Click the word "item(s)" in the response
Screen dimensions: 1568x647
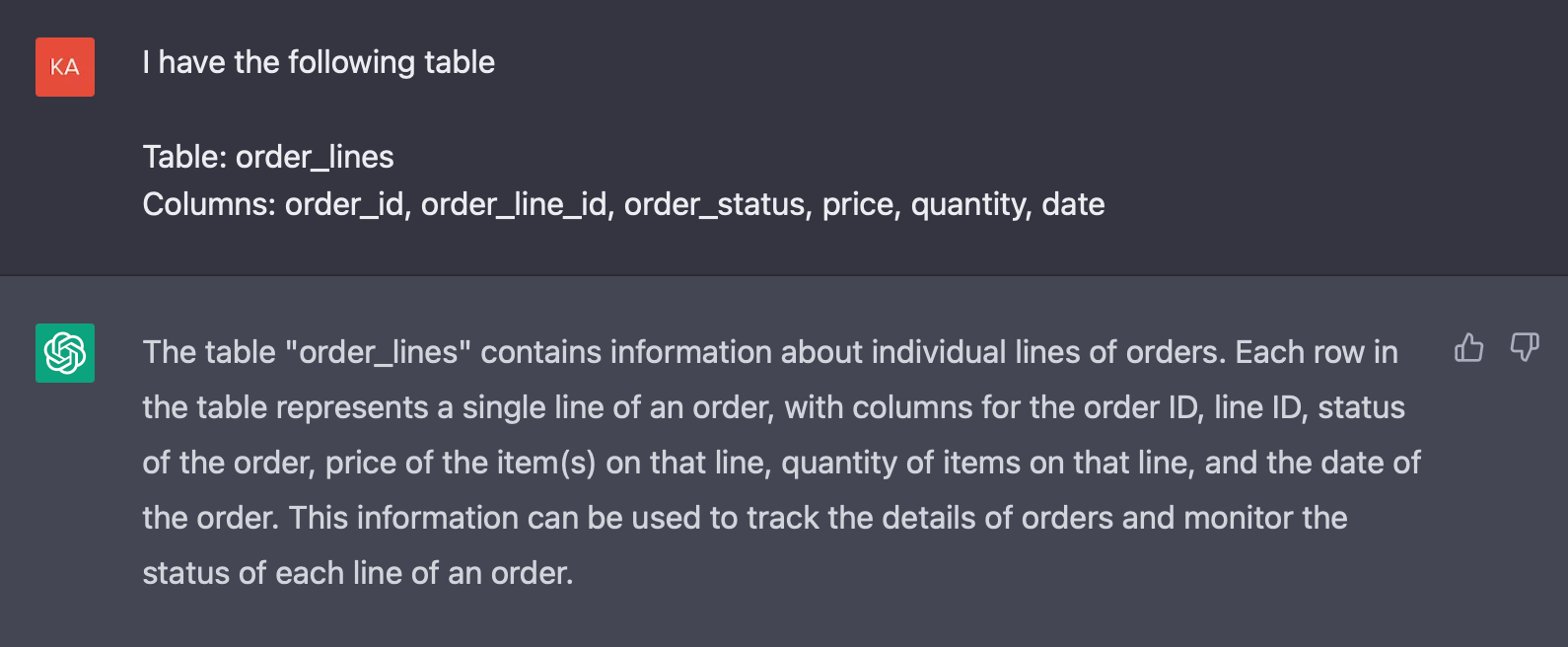(546, 463)
